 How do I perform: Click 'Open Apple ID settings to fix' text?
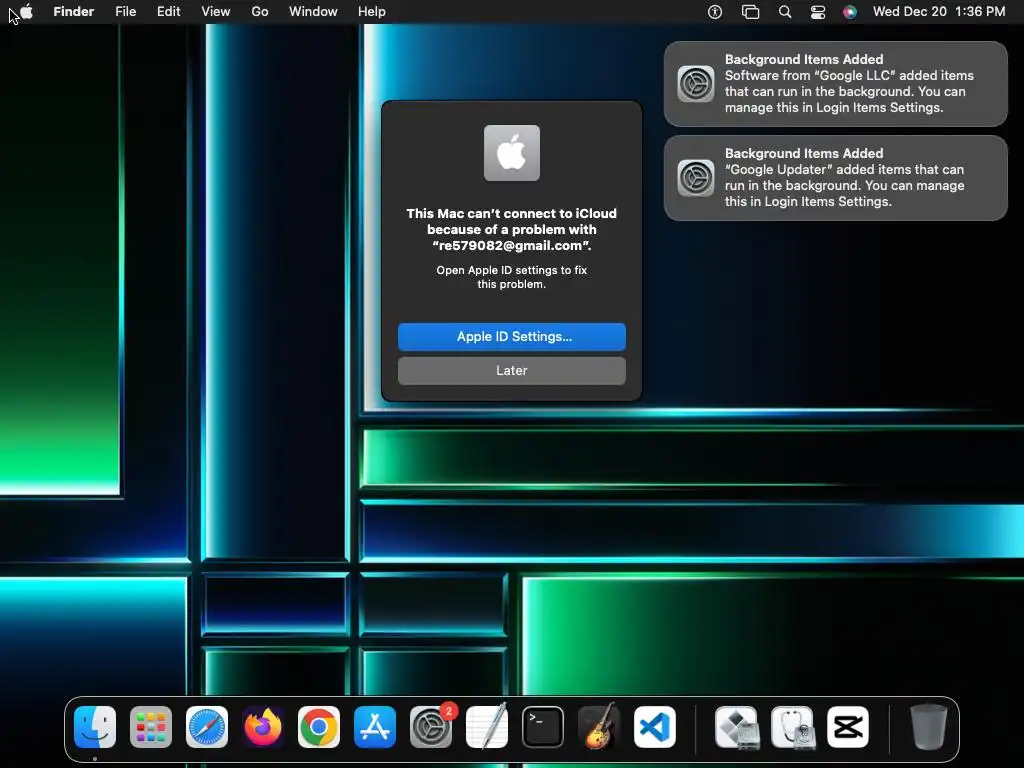(512, 270)
